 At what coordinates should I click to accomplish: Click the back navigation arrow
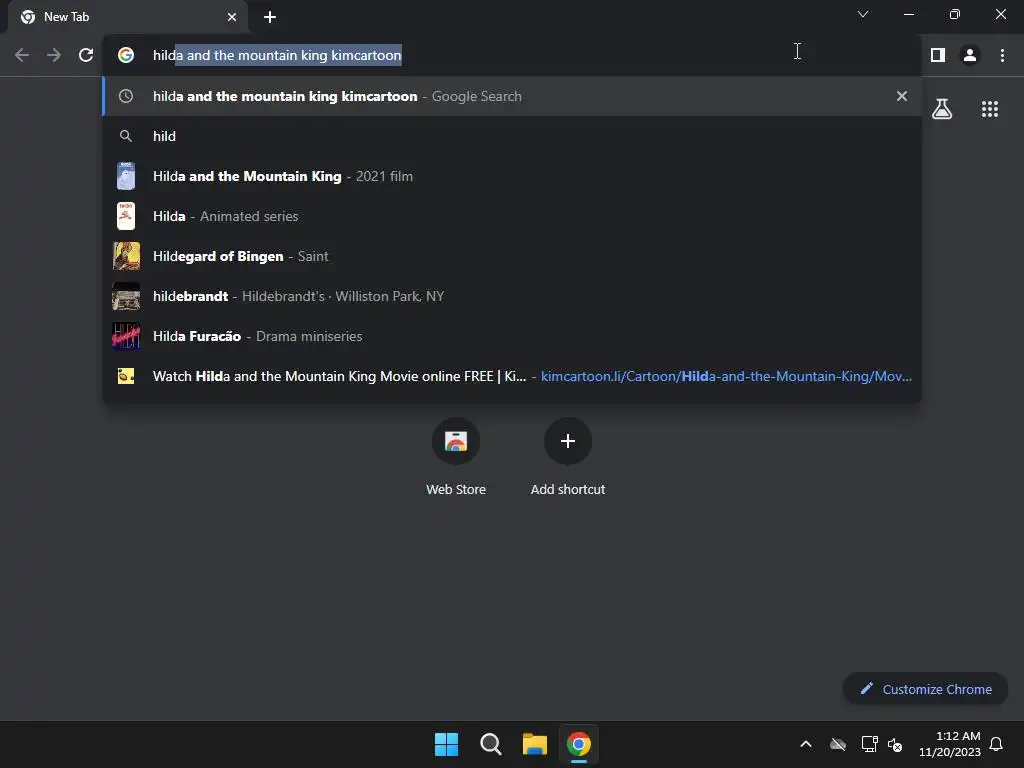pyautogui.click(x=22, y=55)
